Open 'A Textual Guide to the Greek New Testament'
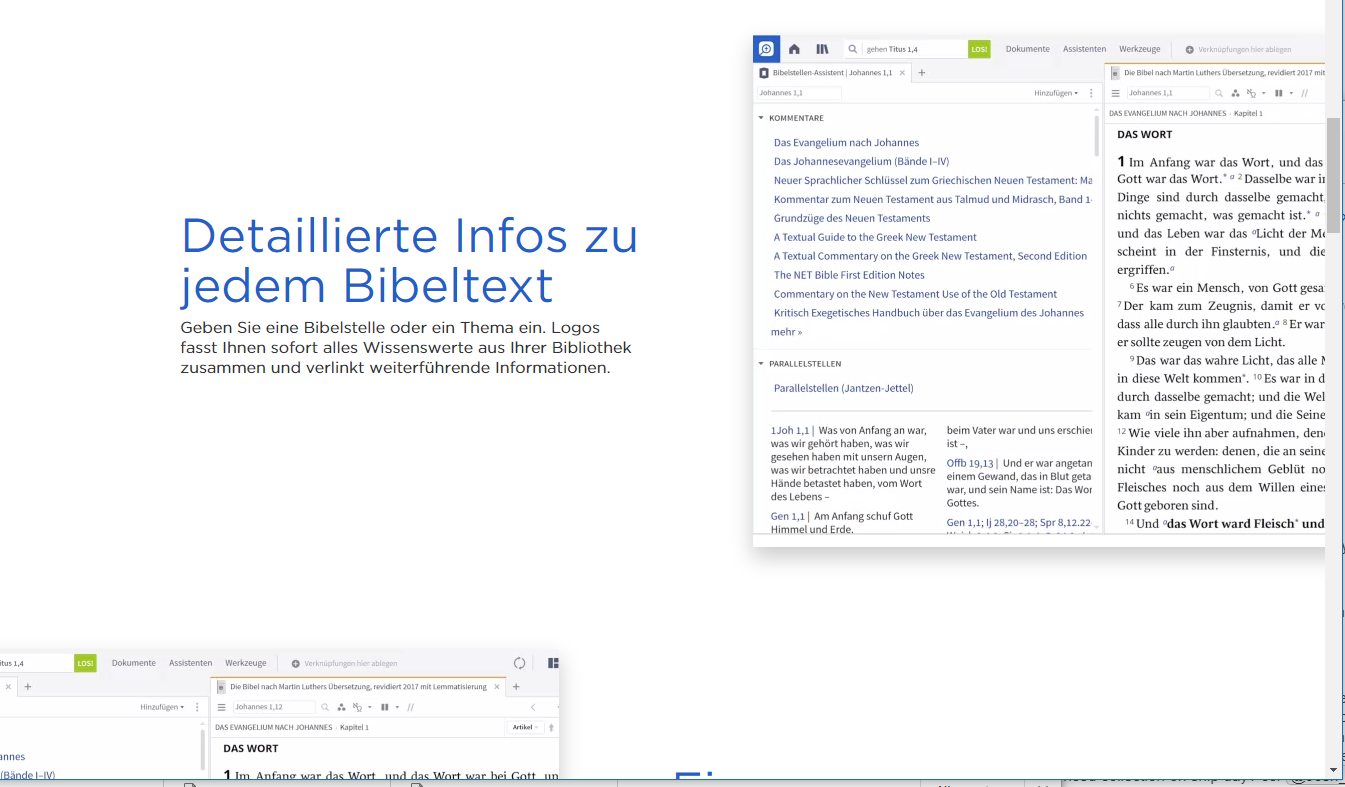 (x=875, y=238)
